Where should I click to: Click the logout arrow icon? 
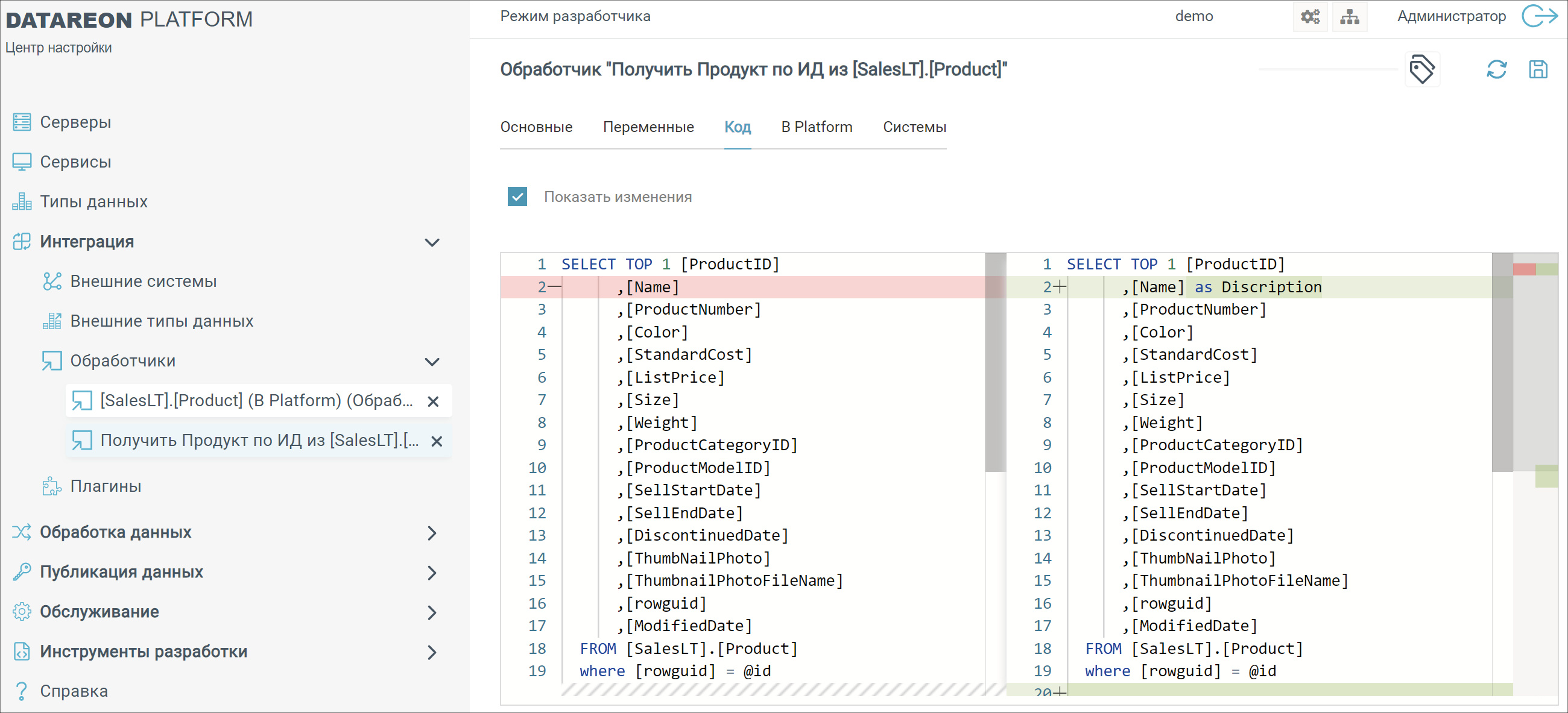[1539, 16]
